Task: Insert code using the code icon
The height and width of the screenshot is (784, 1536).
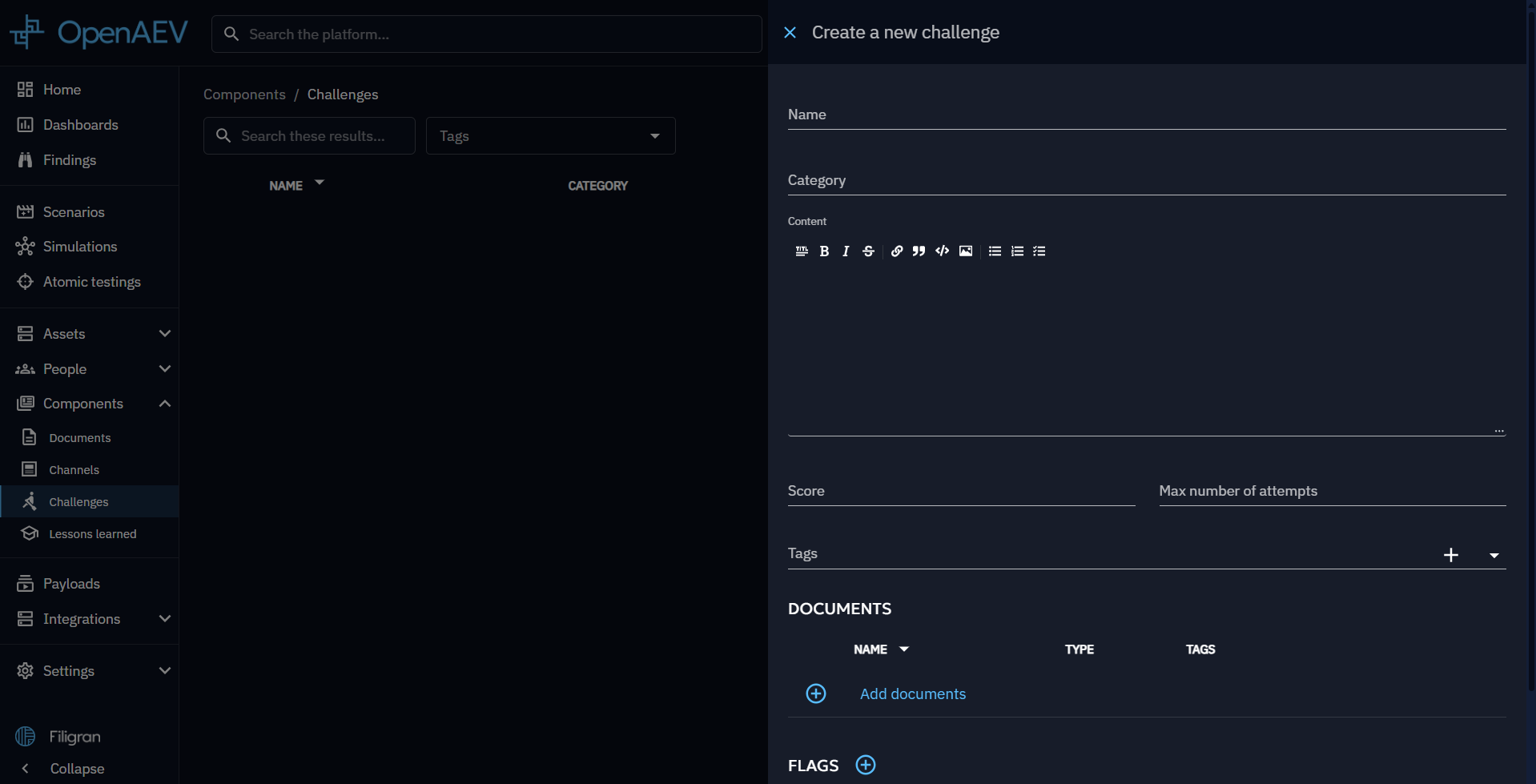Action: 943,251
